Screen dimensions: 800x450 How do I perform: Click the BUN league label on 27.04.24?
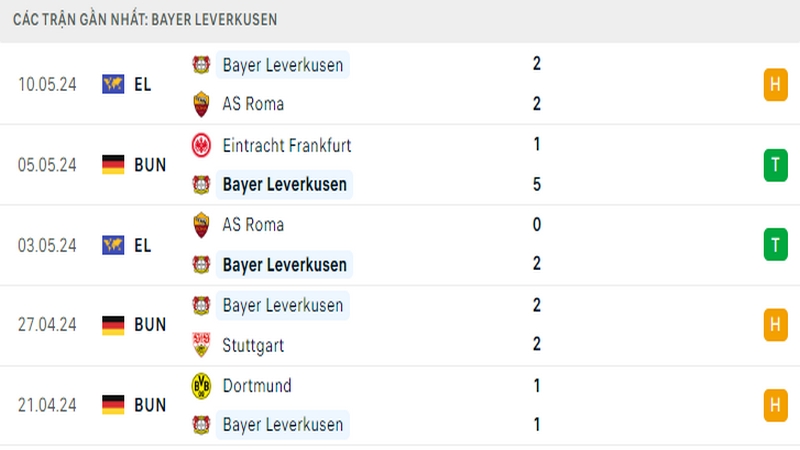150,324
